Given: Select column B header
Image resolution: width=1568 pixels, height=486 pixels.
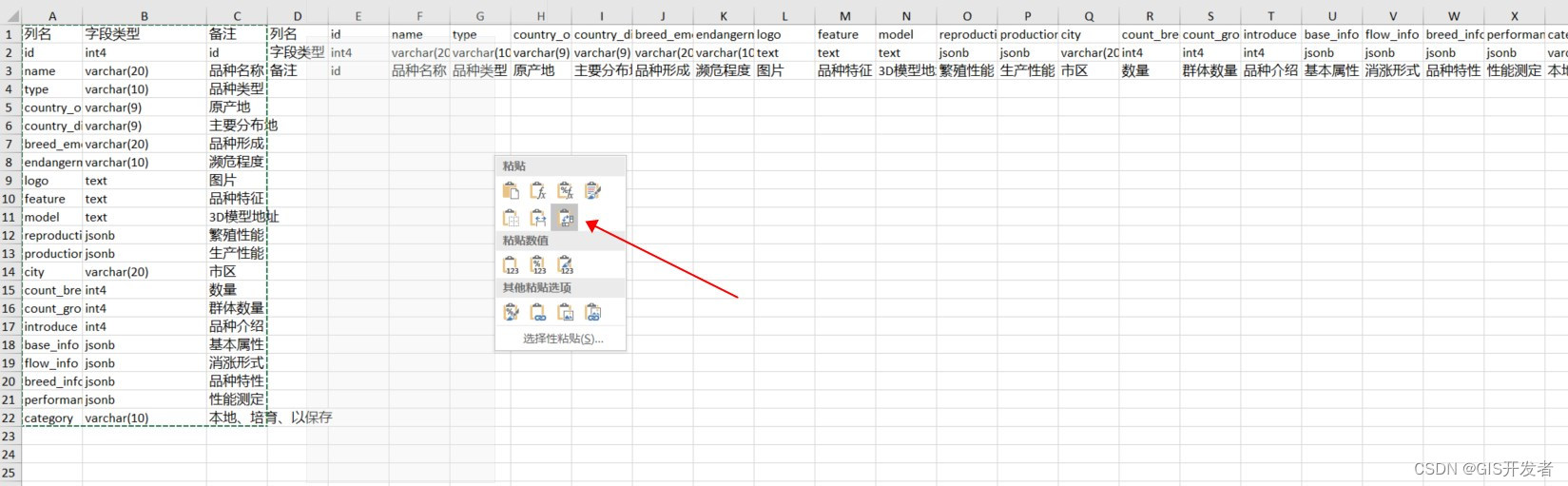Looking at the screenshot, I should point(145,16).
